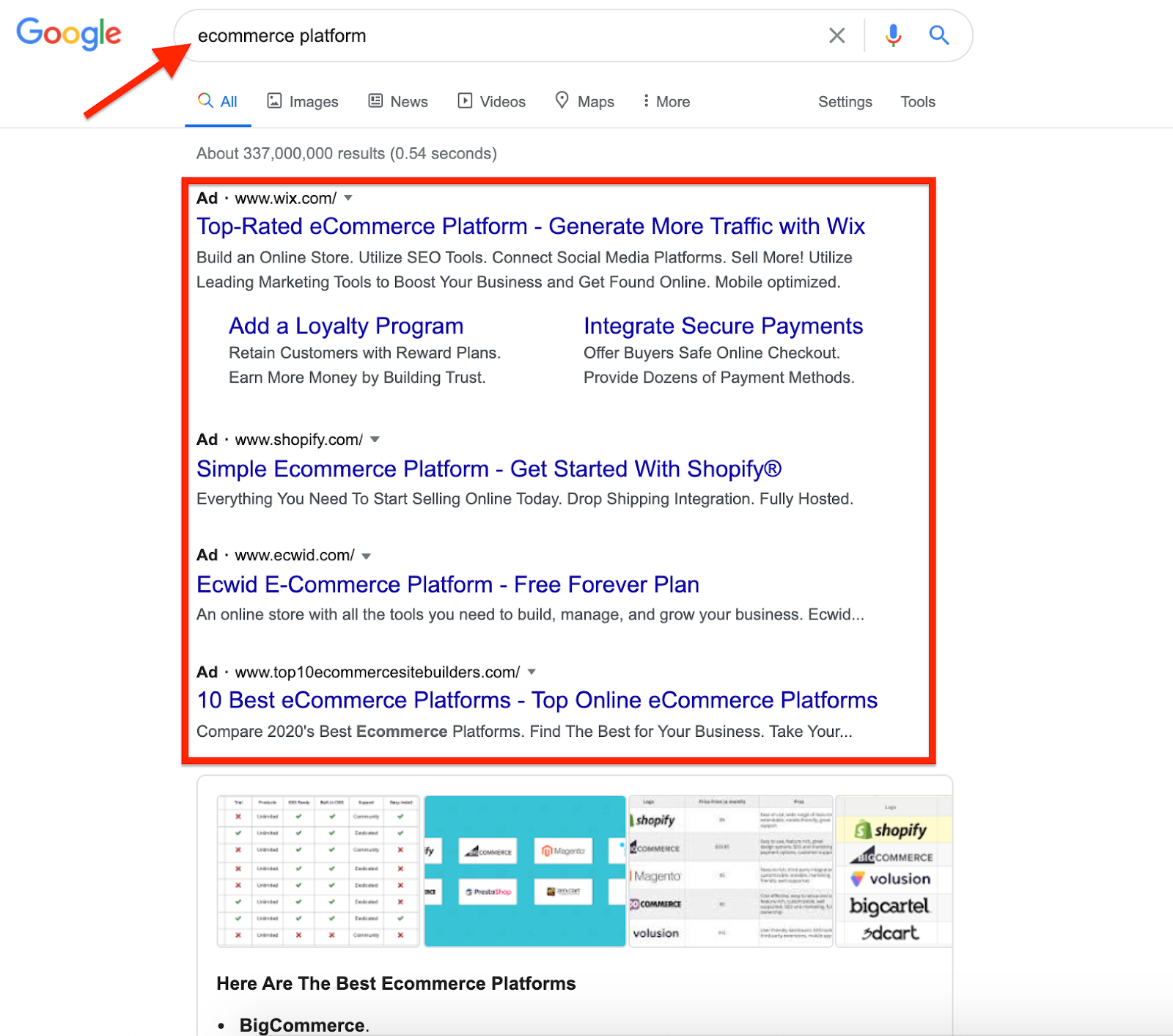Switch to the Videos tab
Image resolution: width=1173 pixels, height=1036 pixels.
tap(492, 101)
